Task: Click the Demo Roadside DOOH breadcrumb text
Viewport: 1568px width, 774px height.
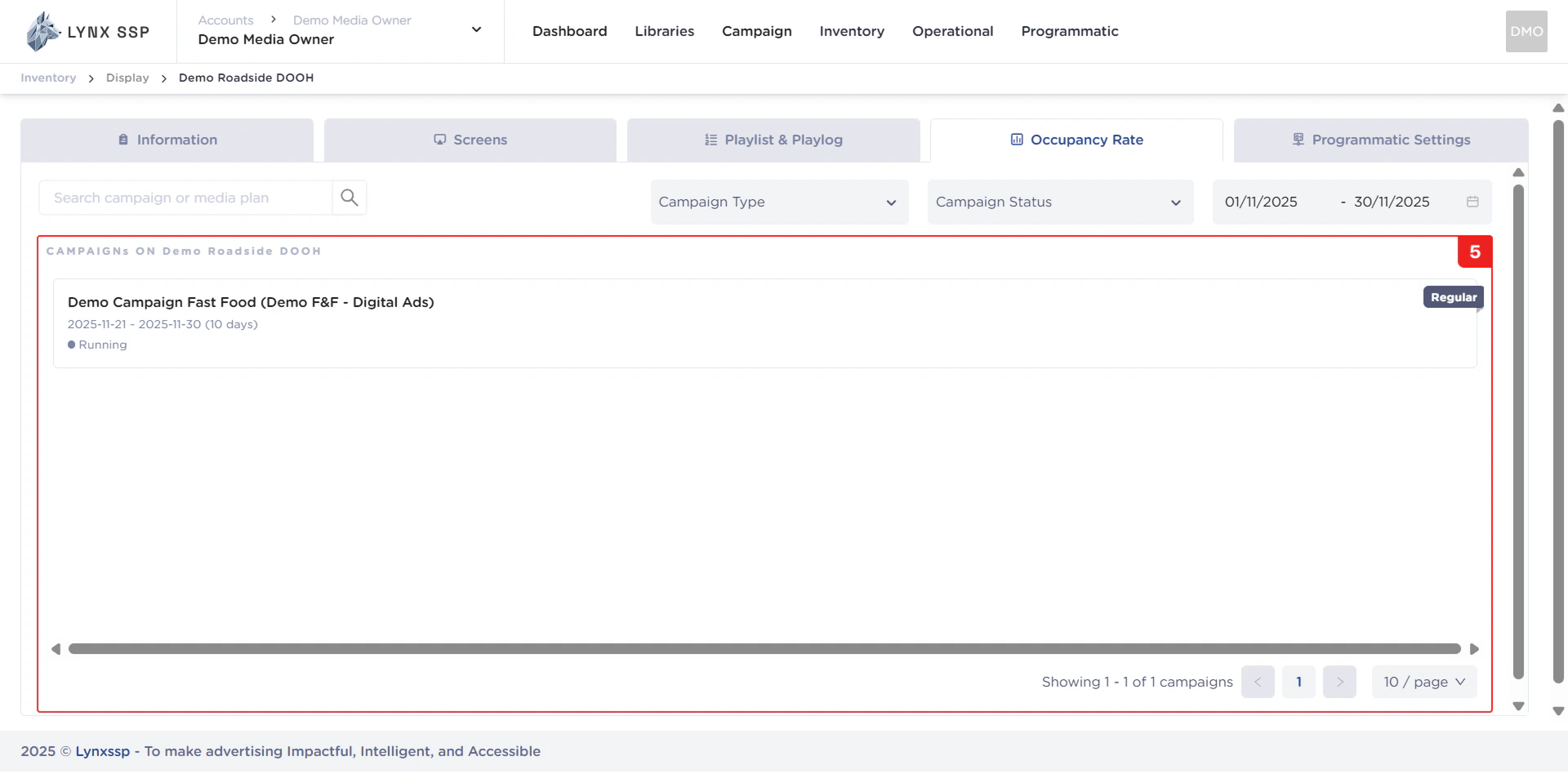Action: [246, 78]
